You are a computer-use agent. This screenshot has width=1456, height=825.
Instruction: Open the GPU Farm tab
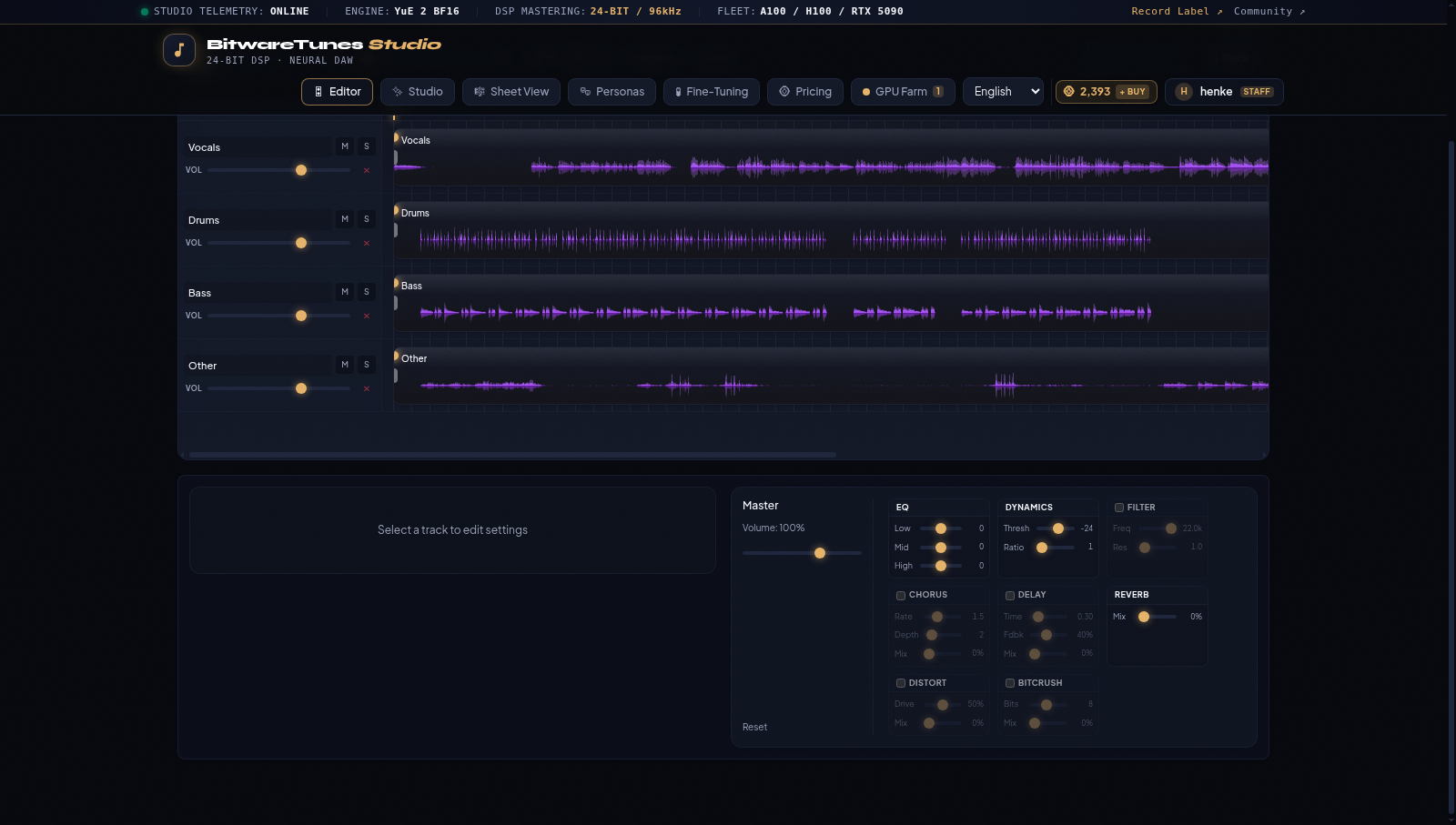903,91
